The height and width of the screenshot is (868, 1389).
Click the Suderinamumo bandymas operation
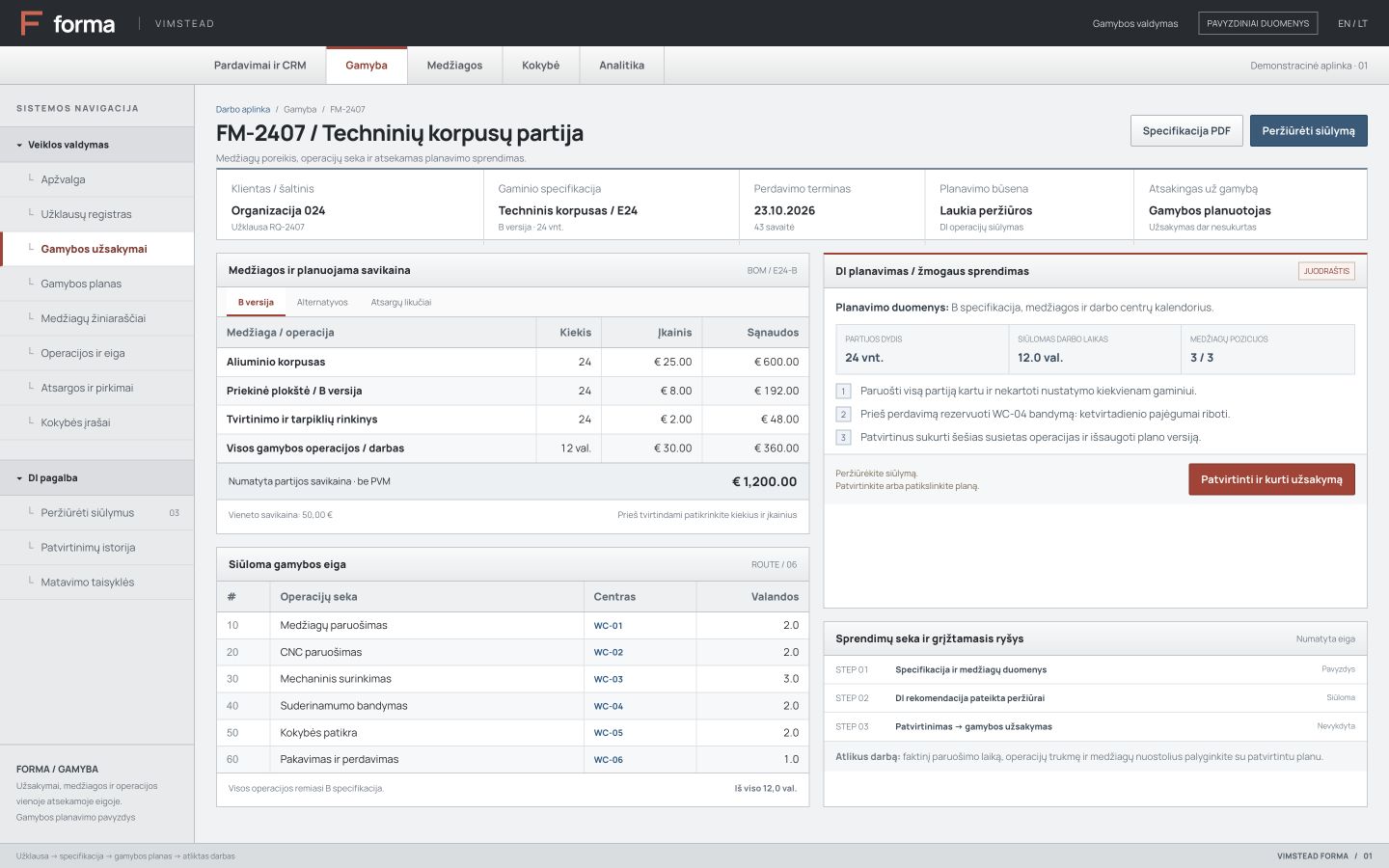[x=343, y=706]
